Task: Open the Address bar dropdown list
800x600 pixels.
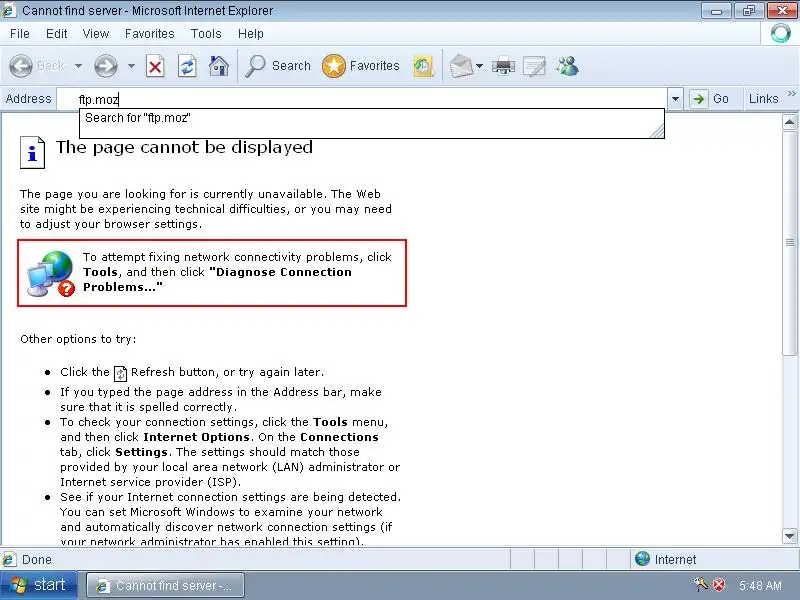Action: (675, 99)
